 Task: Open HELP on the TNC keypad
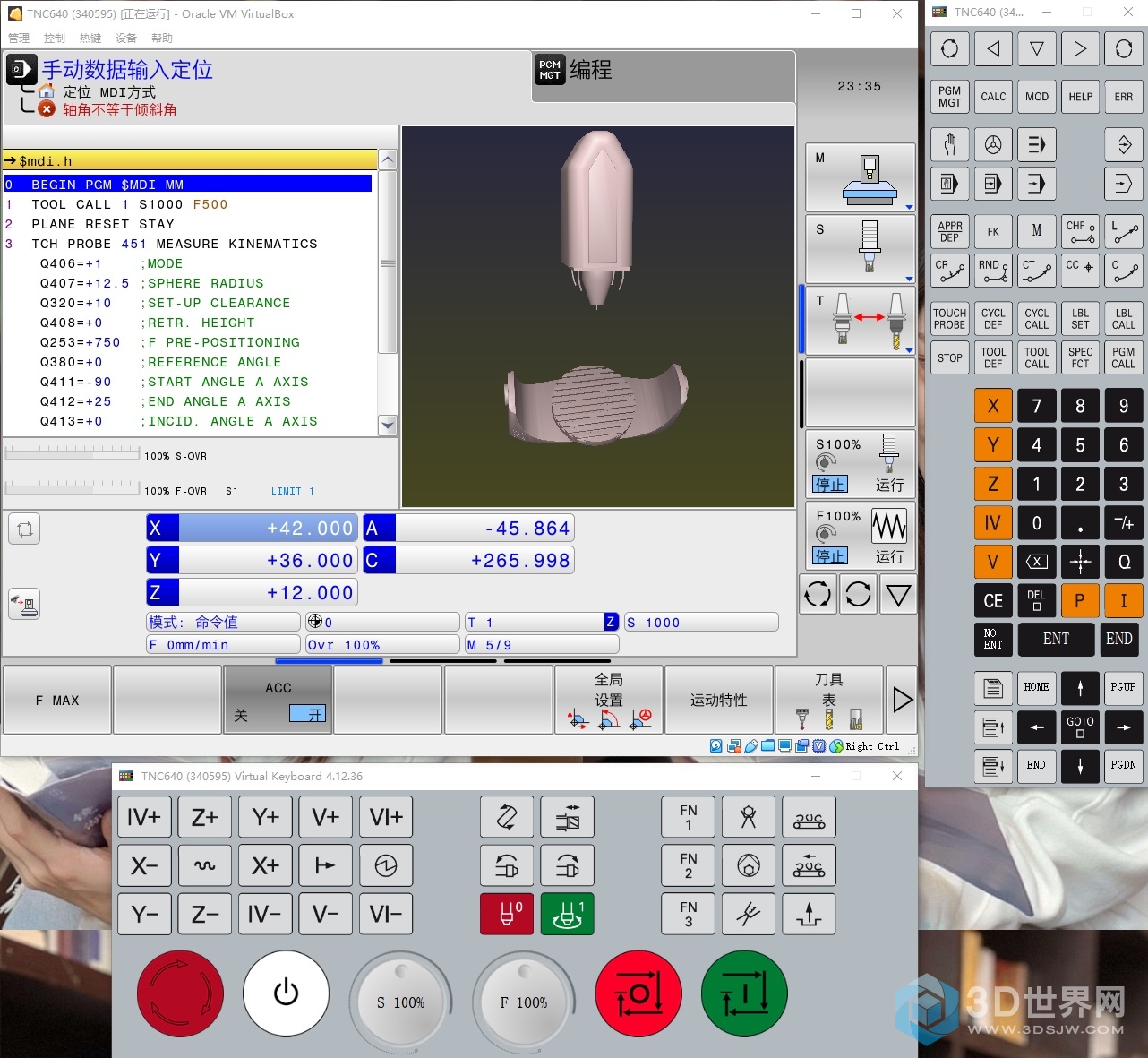coord(1081,97)
